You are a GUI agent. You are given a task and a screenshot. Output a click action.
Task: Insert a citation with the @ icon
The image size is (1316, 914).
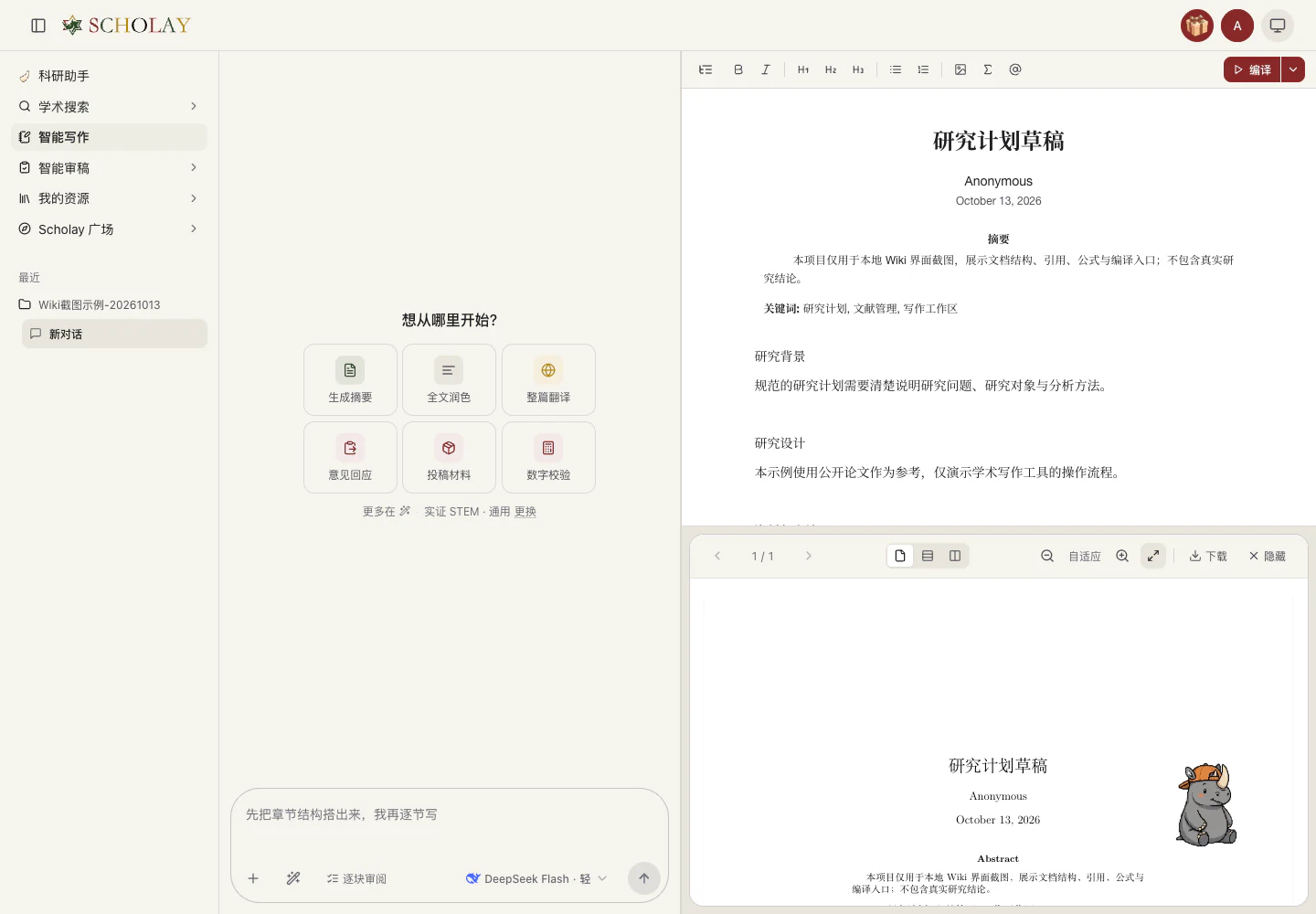tap(1015, 69)
